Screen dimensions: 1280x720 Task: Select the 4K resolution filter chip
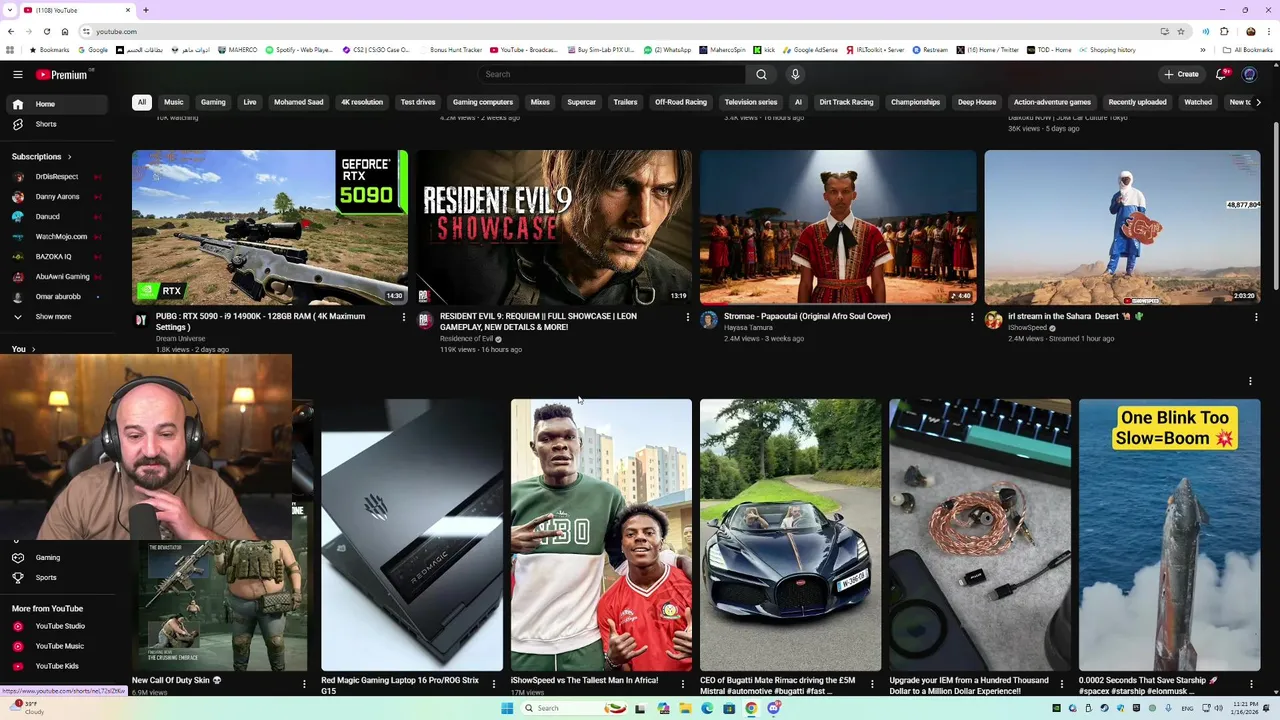[362, 102]
